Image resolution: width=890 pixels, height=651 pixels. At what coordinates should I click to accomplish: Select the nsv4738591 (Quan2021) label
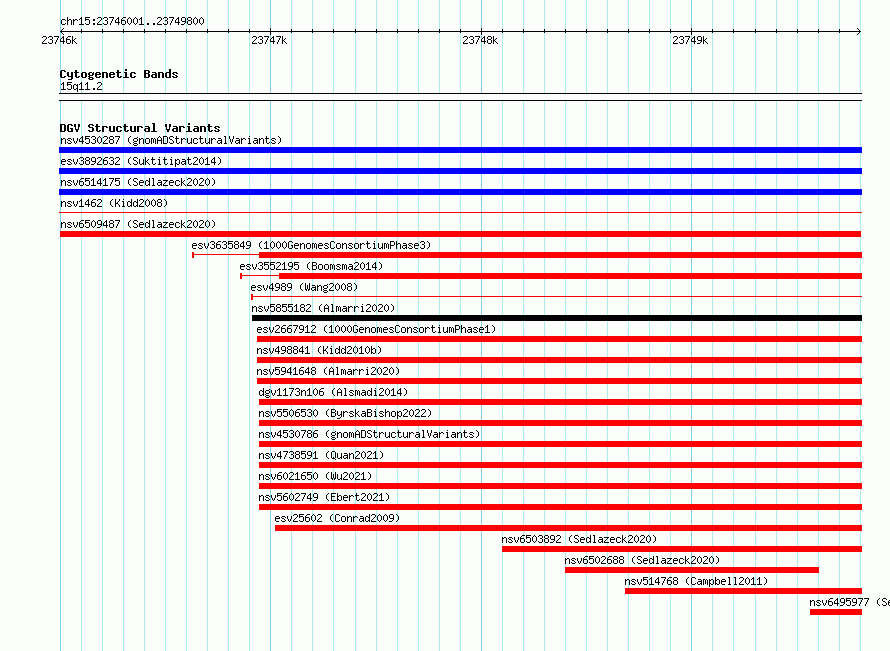[321, 455]
